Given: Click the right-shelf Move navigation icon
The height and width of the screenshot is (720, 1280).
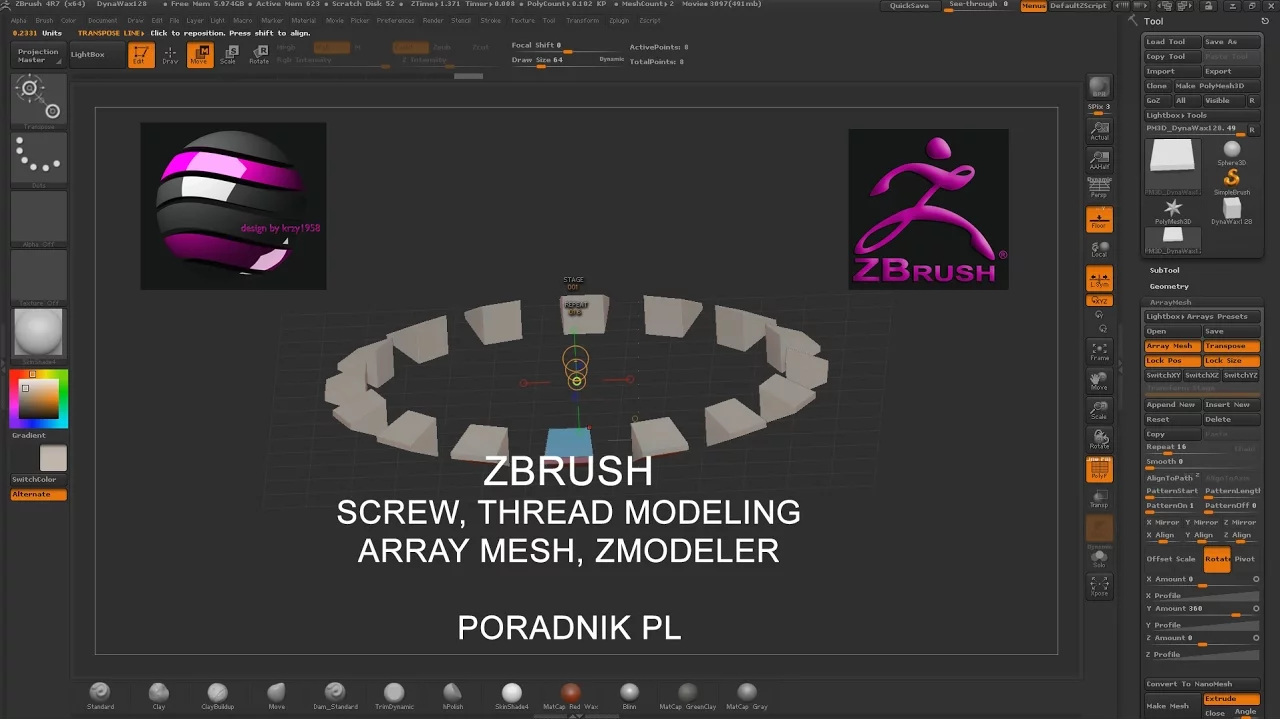Looking at the screenshot, I should pos(1099,381).
